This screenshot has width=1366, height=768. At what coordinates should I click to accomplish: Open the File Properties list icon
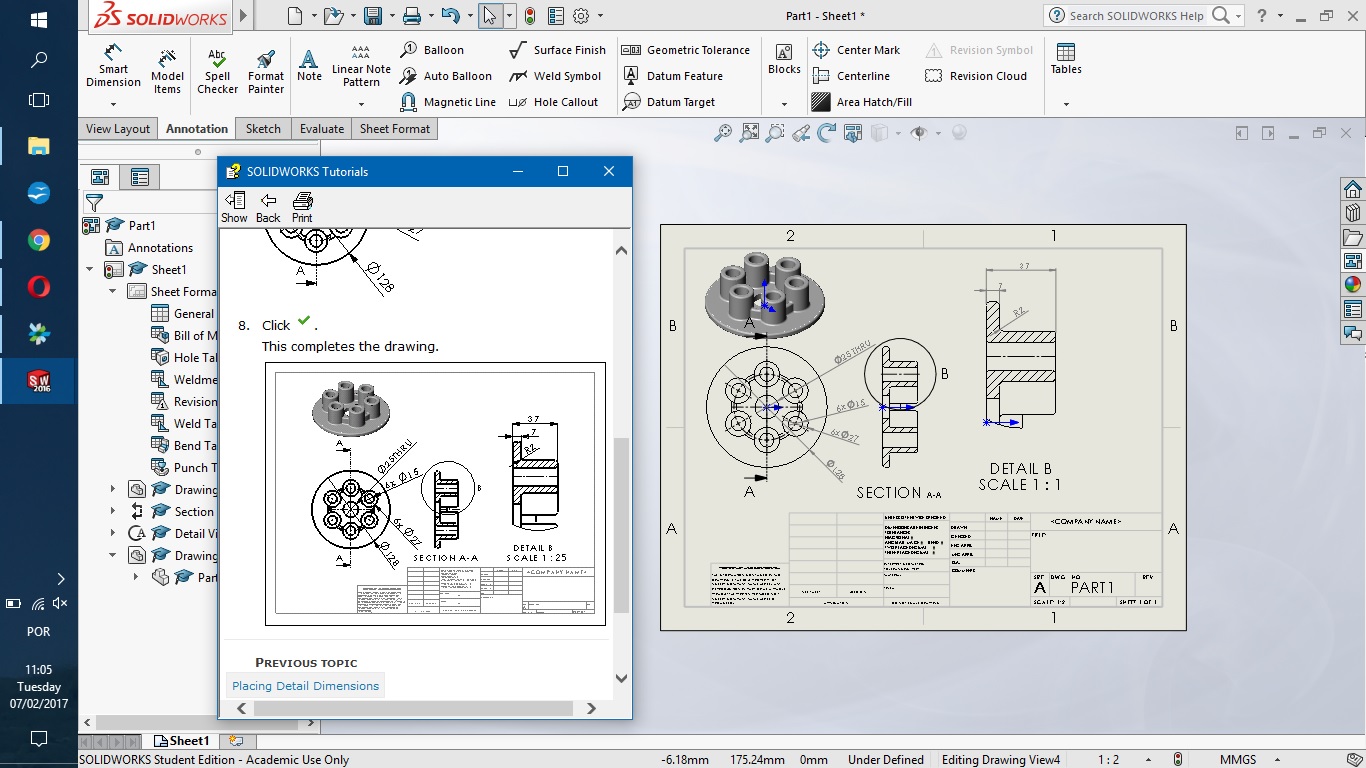pos(555,16)
